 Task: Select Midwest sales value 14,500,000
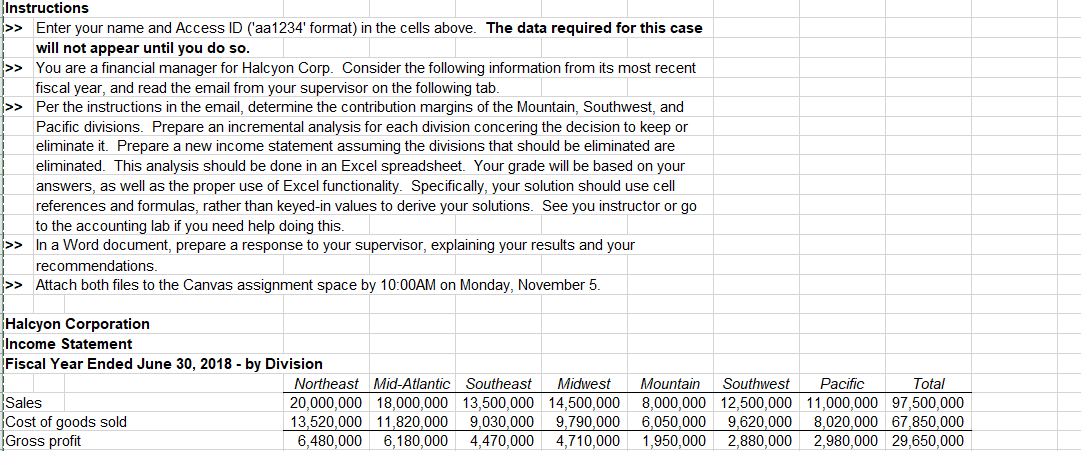point(584,403)
